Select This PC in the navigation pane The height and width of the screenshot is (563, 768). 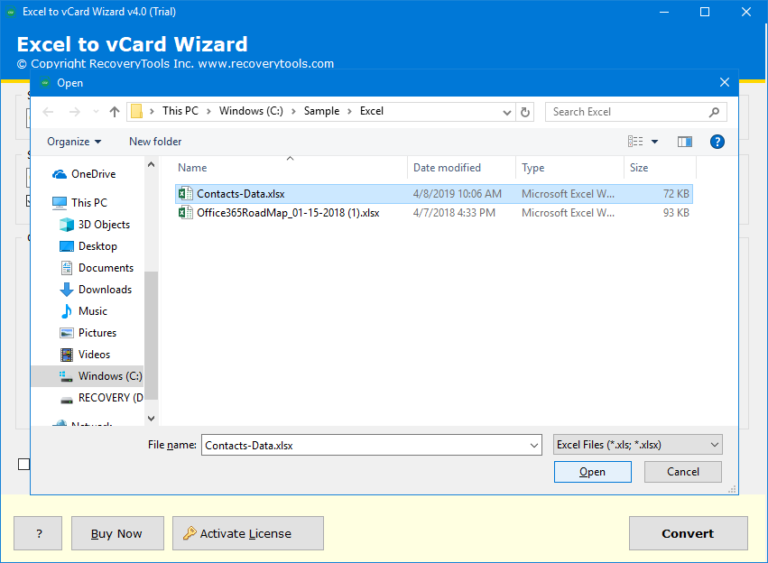tap(80, 203)
